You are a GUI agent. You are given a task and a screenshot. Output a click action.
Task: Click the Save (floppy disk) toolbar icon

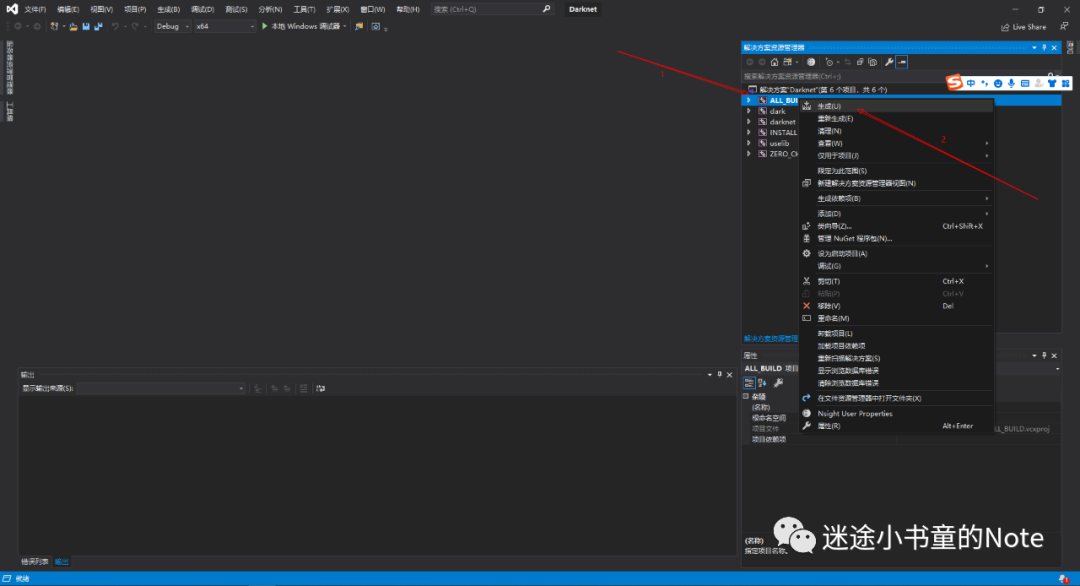(86, 26)
